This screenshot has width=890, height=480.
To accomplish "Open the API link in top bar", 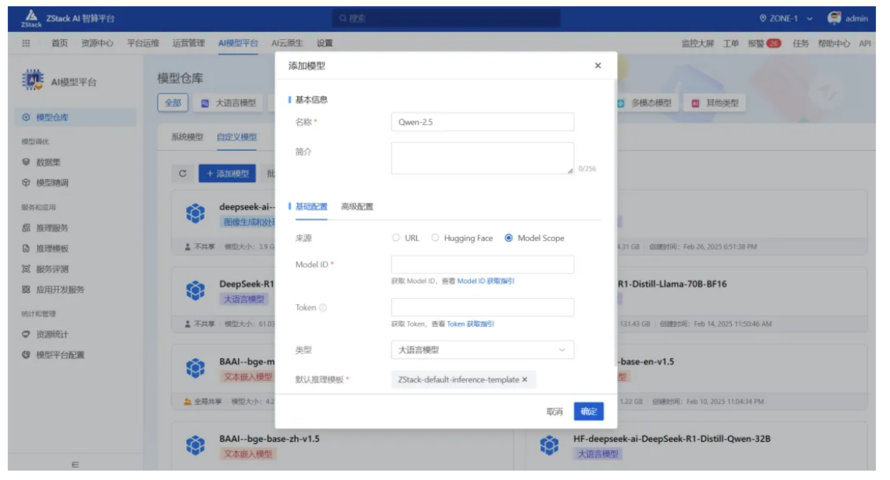I will (x=865, y=43).
